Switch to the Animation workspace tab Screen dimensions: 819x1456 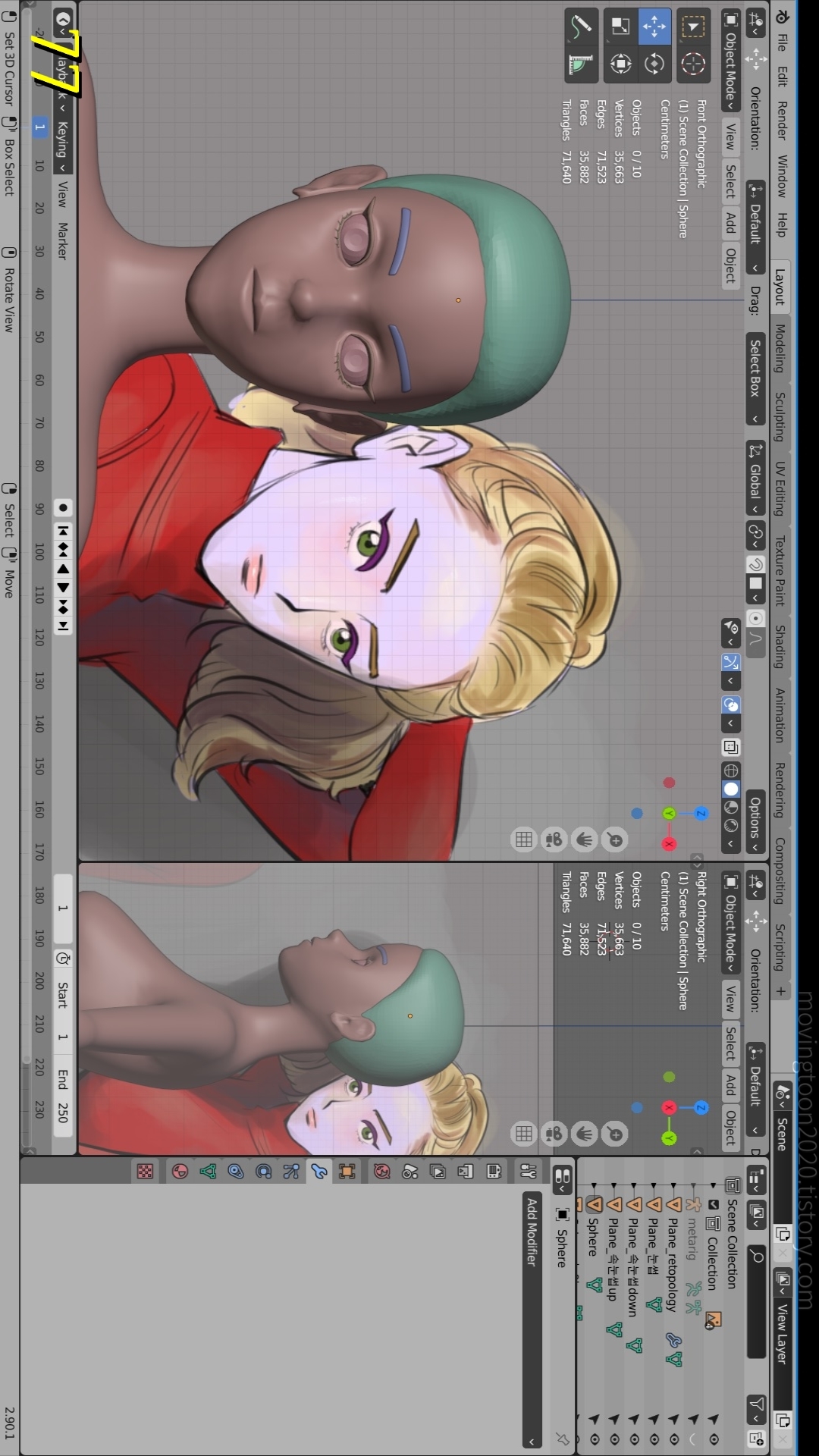[781, 715]
